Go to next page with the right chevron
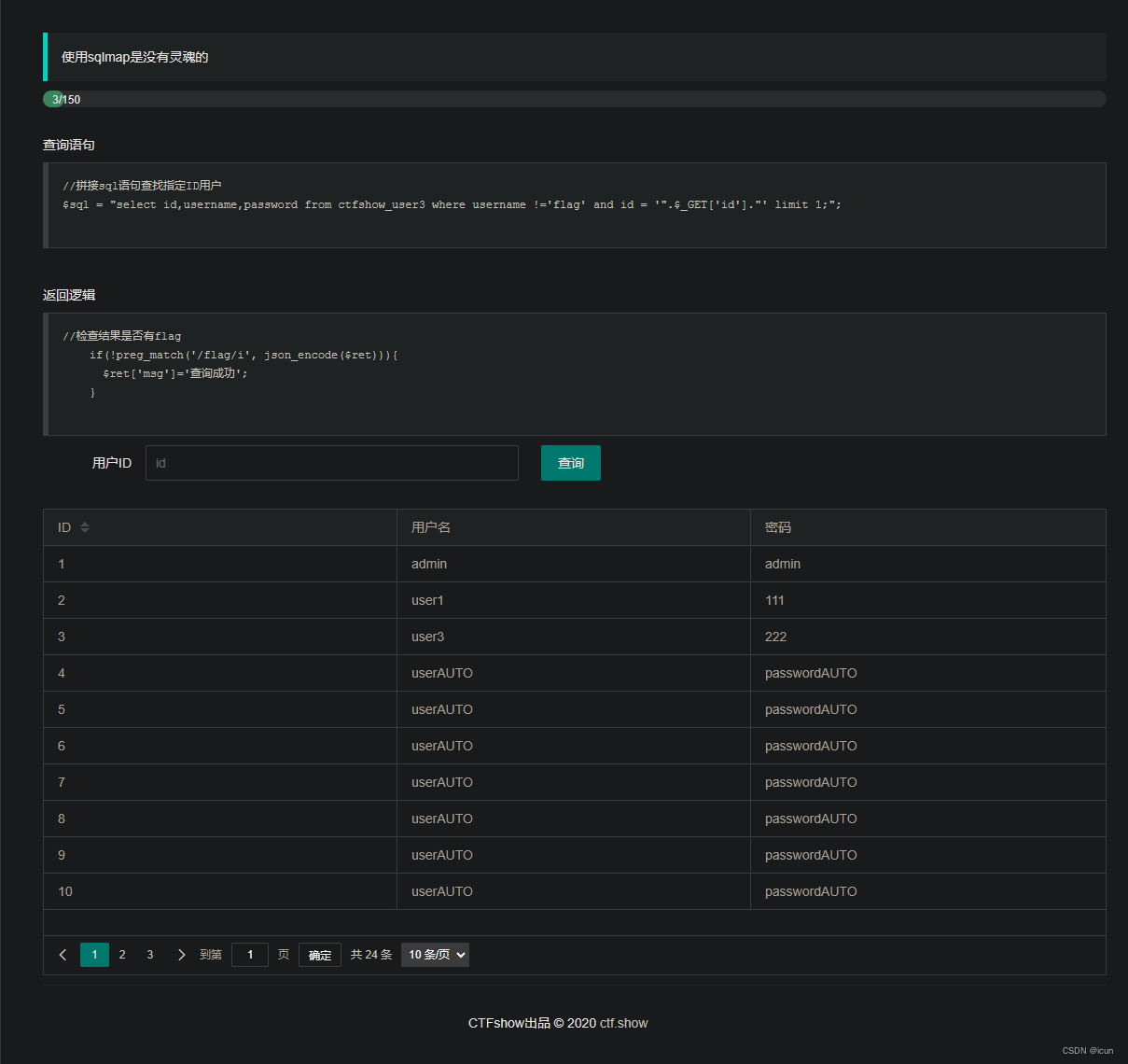The image size is (1128, 1064). click(181, 954)
